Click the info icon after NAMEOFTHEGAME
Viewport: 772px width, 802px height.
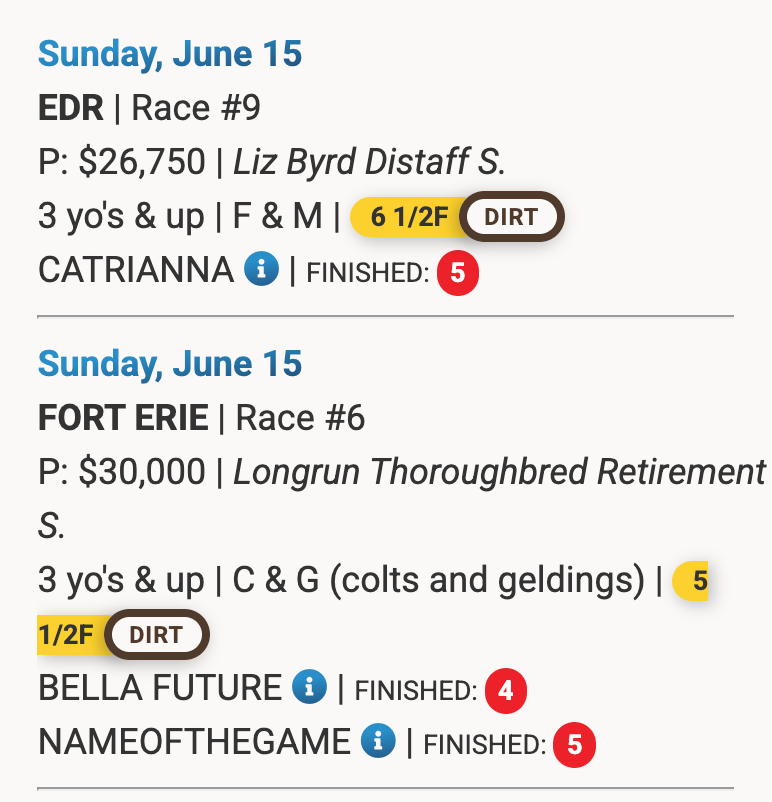tap(378, 740)
